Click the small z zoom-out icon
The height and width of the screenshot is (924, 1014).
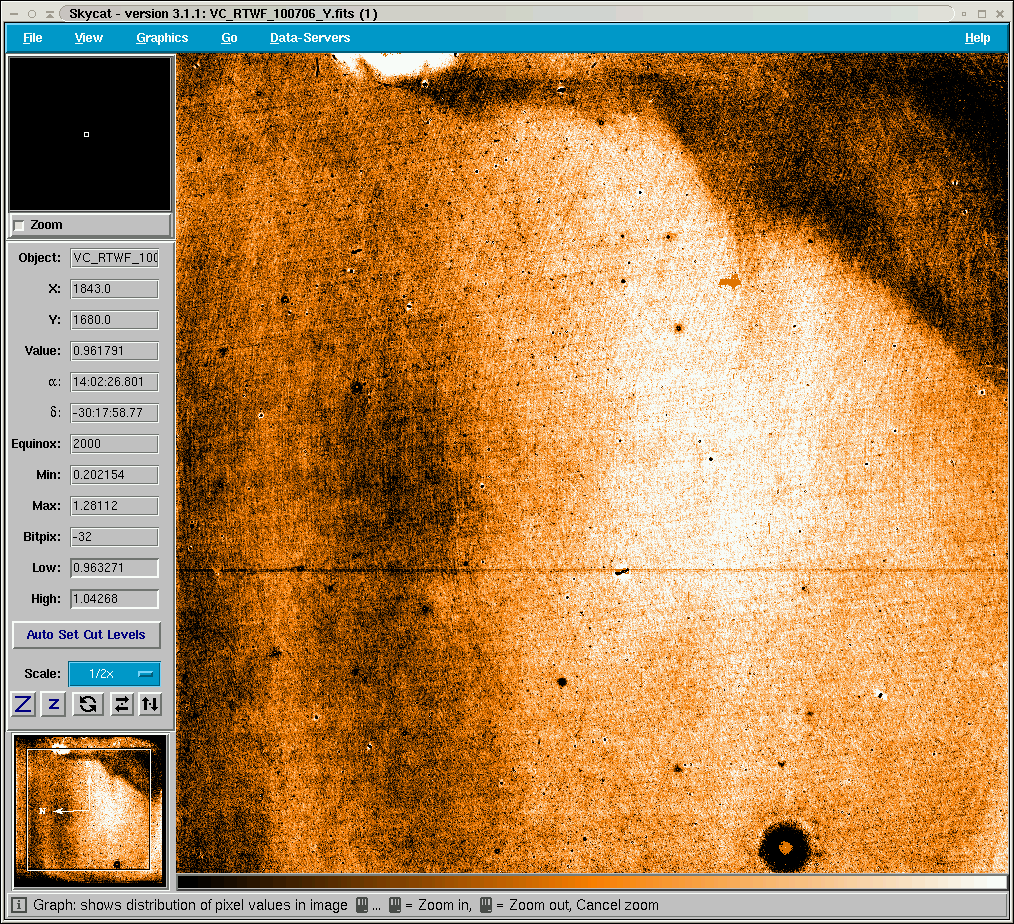coord(54,704)
